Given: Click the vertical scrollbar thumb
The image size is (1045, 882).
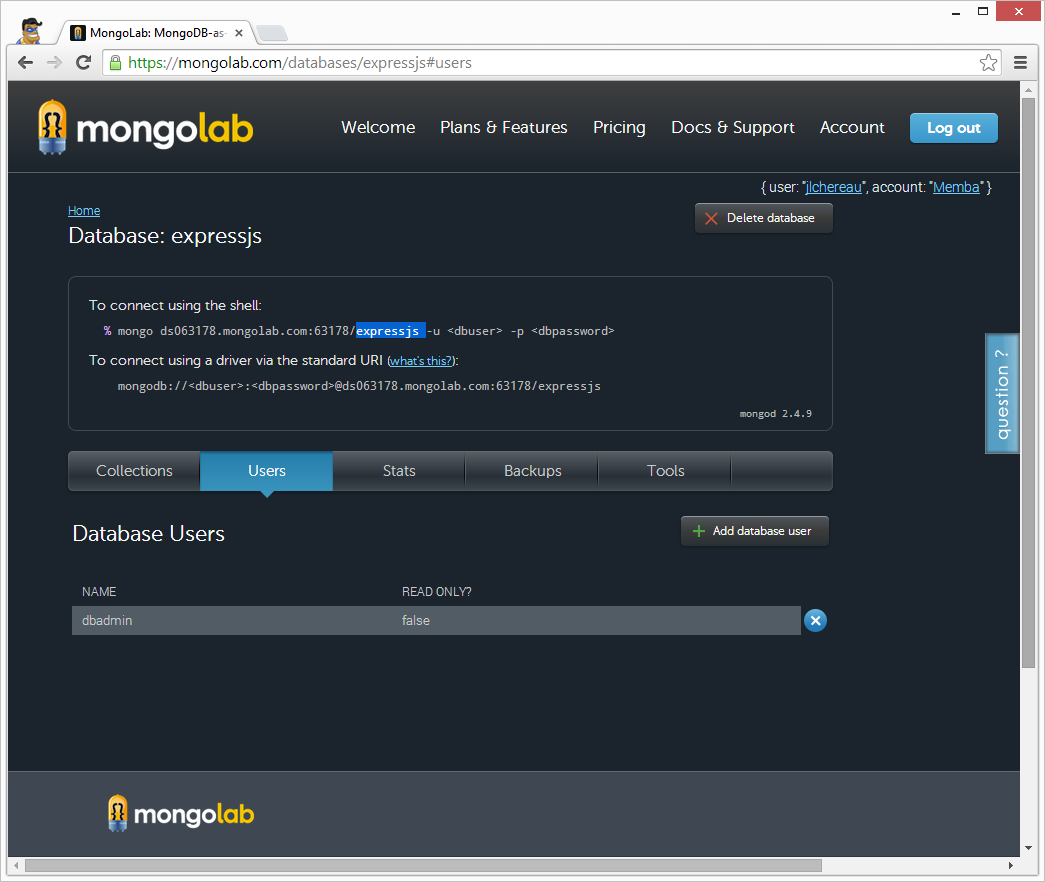Looking at the screenshot, I should pyautogui.click(x=1028, y=383).
